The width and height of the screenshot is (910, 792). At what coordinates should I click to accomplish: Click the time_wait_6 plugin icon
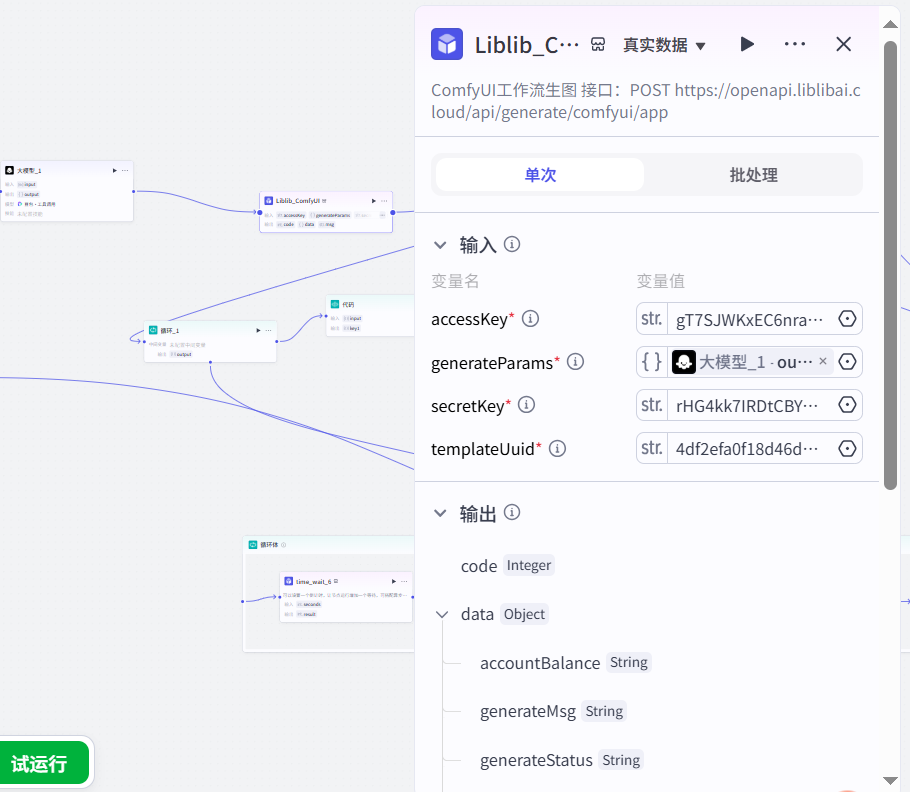288,581
